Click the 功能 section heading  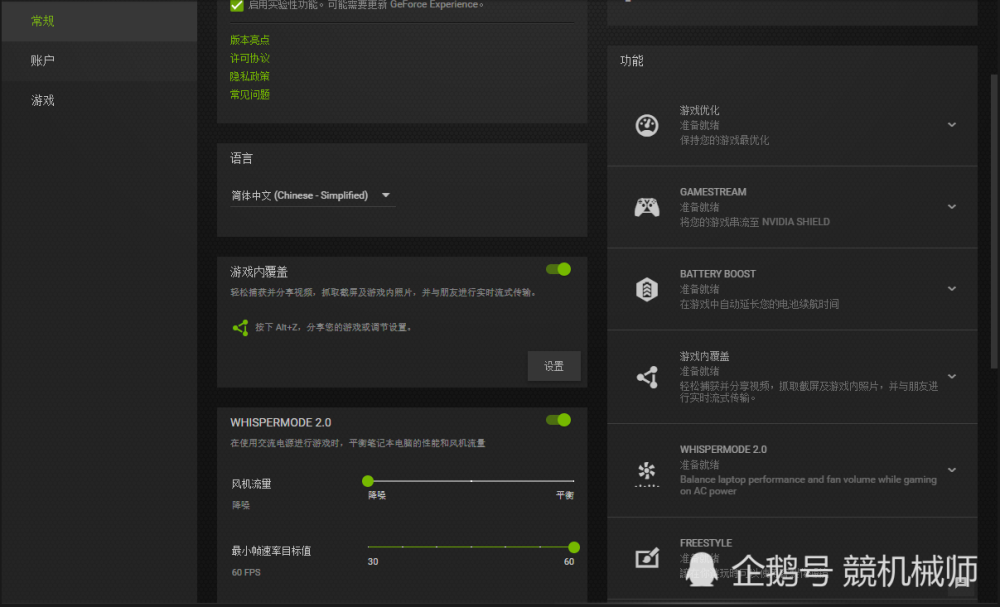631,61
